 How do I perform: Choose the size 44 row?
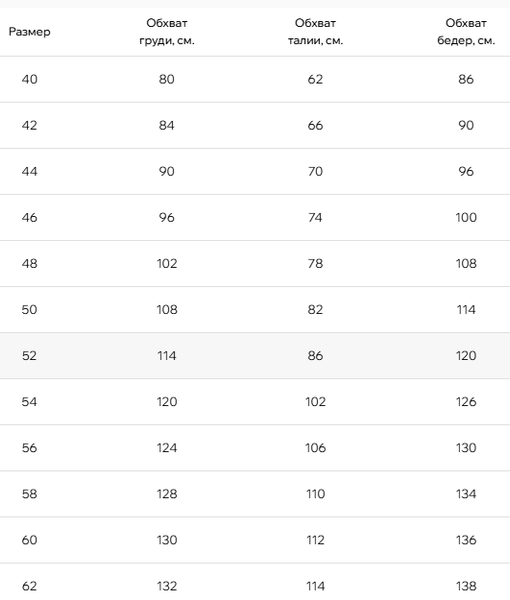pyautogui.click(x=255, y=171)
